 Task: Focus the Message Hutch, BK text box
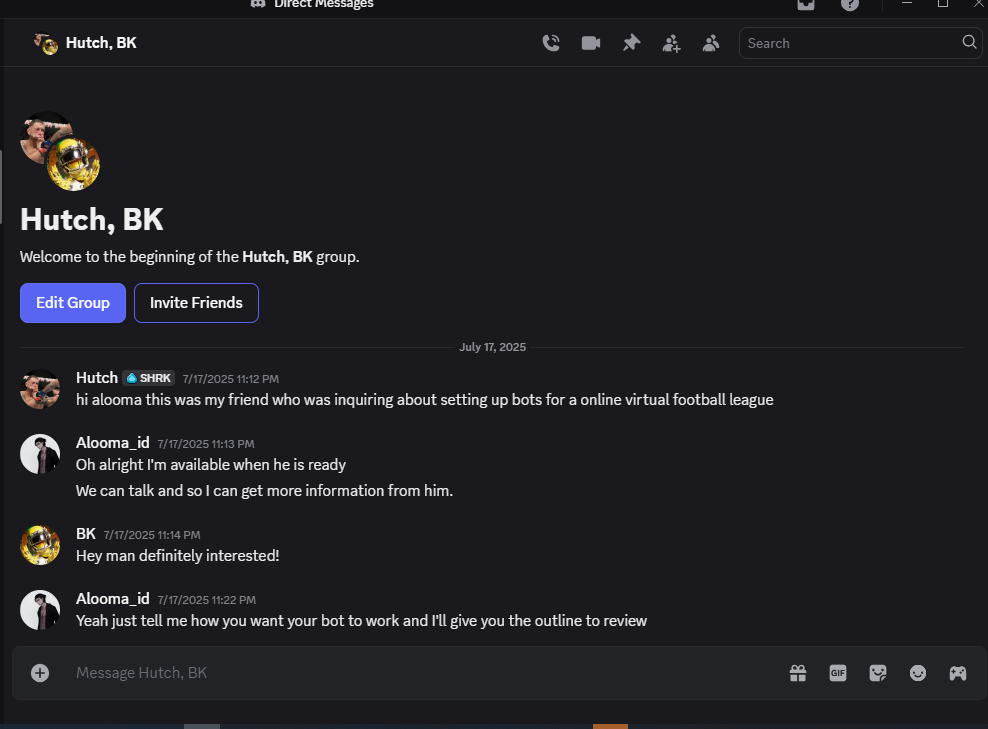400,673
